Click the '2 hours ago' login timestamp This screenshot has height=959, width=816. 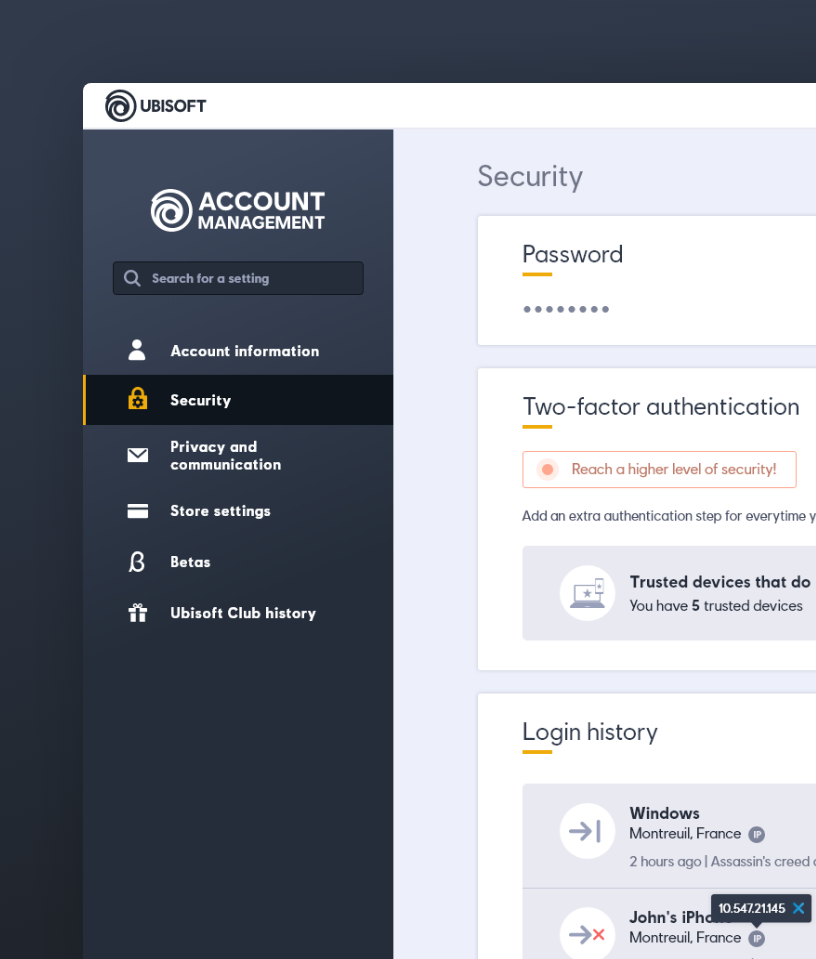tap(665, 861)
